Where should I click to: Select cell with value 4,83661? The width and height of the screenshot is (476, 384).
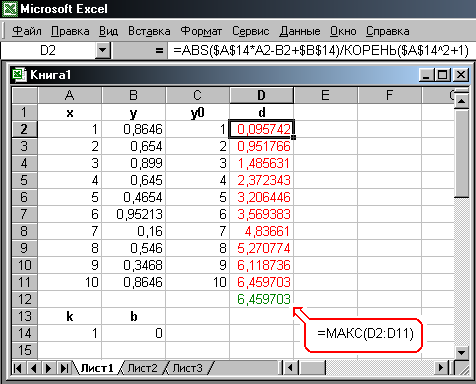tap(261, 231)
